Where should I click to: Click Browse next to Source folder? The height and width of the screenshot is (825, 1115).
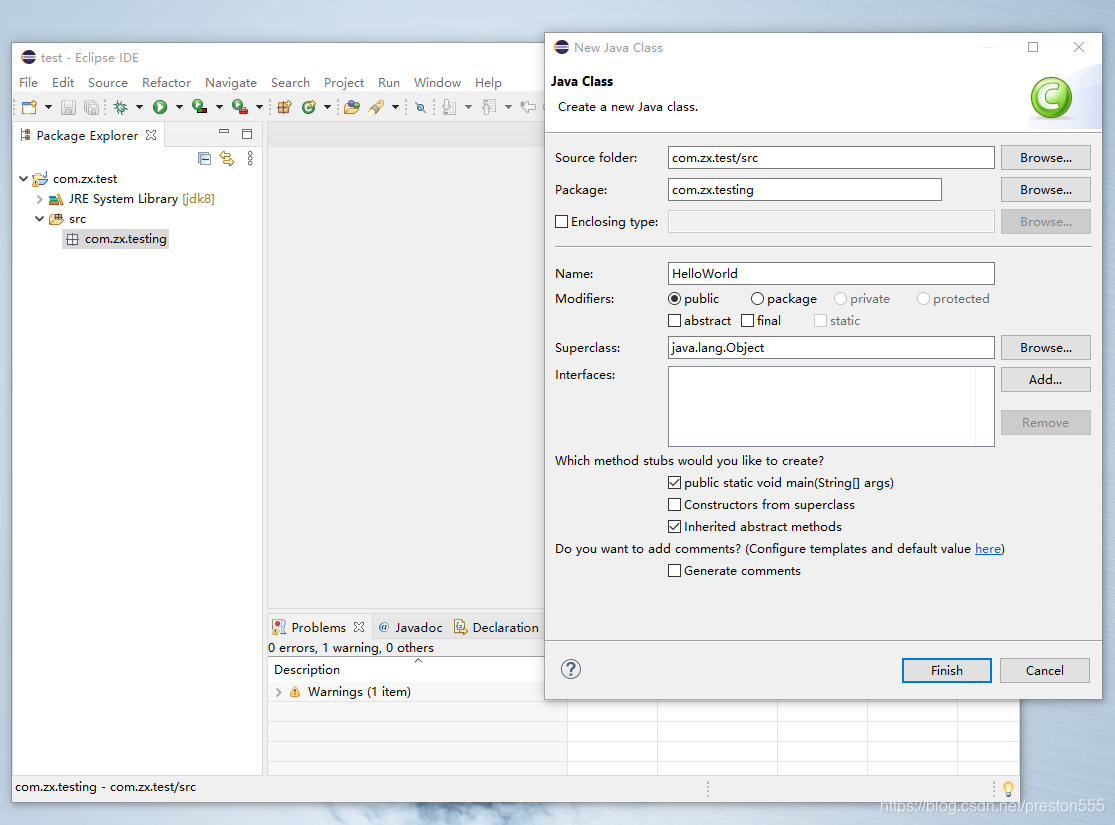[x=1045, y=158]
